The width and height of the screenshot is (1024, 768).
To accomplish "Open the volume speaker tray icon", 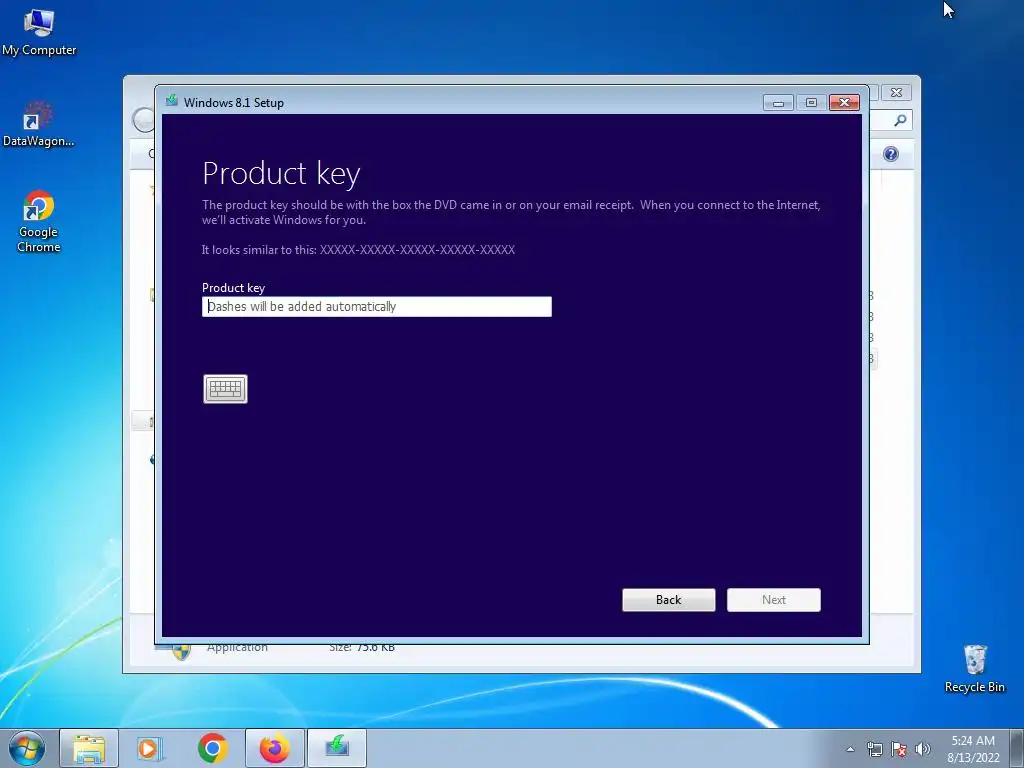I will click(923, 749).
